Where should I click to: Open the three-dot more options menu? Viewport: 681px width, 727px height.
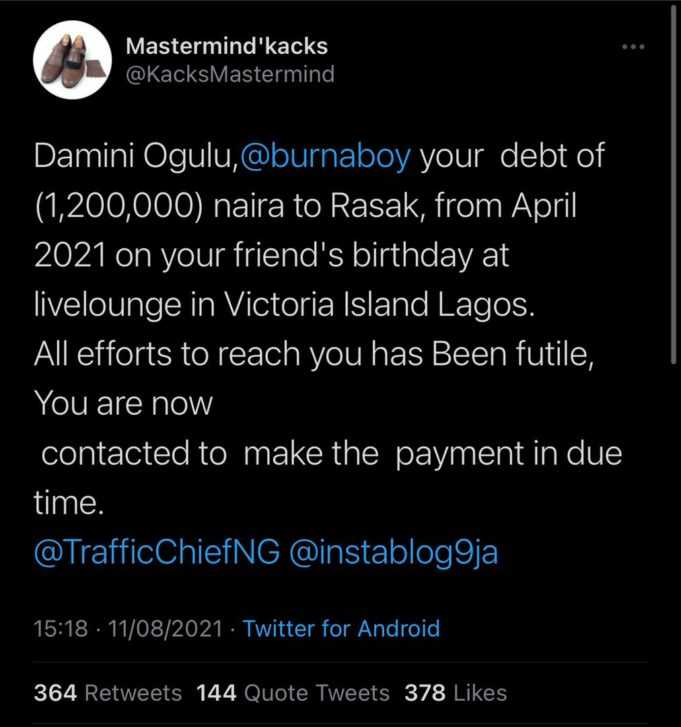(633, 48)
